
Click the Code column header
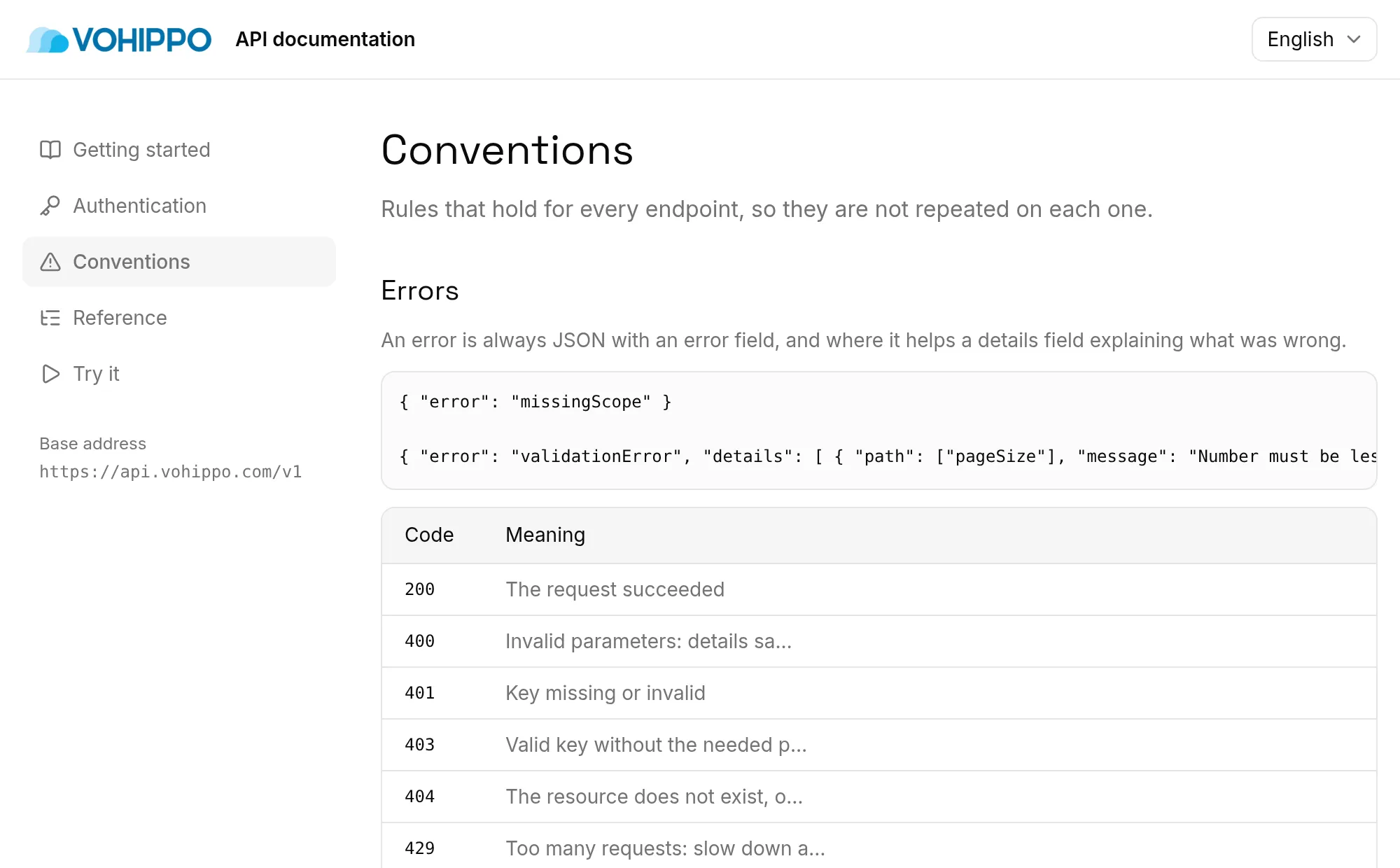(x=429, y=535)
